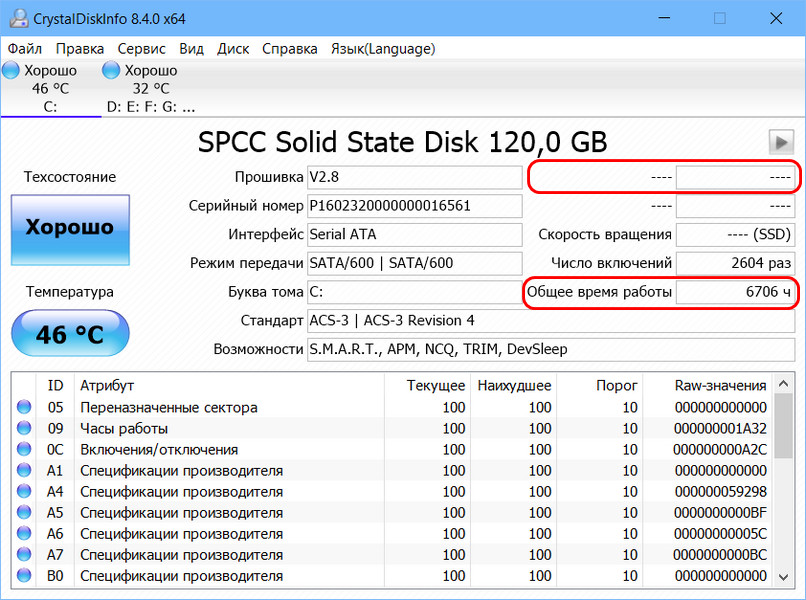Image resolution: width=806 pixels, height=600 pixels.
Task: Click the Интерфейс field Serial ATA
Action: click(x=415, y=235)
